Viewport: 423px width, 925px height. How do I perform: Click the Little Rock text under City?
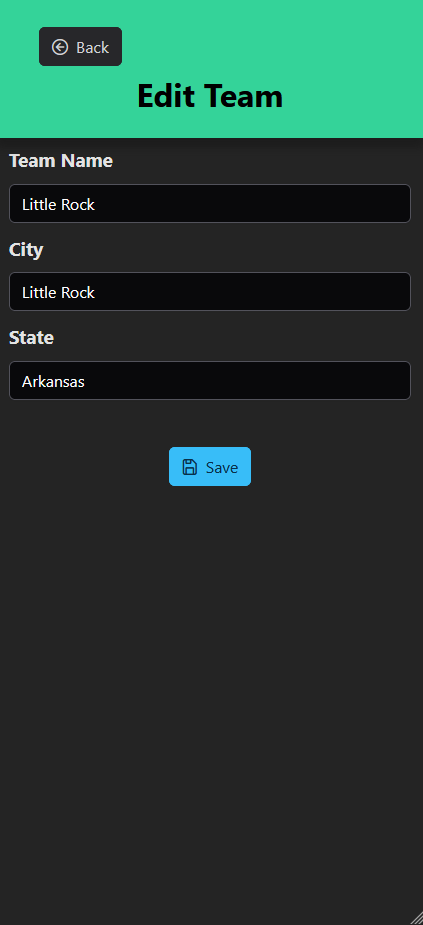[58, 292]
